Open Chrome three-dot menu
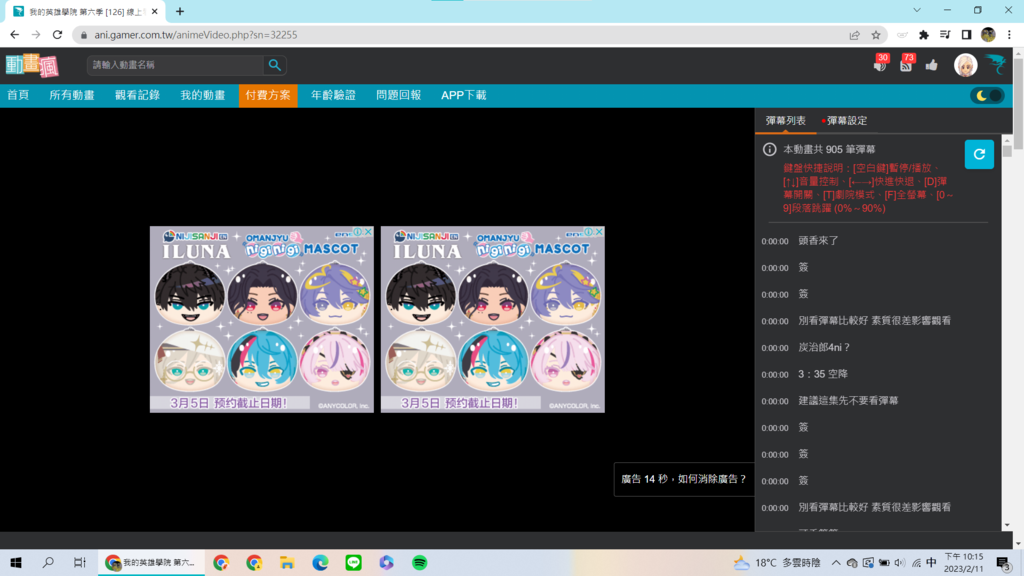Viewport: 1024px width, 576px height. click(1010, 35)
